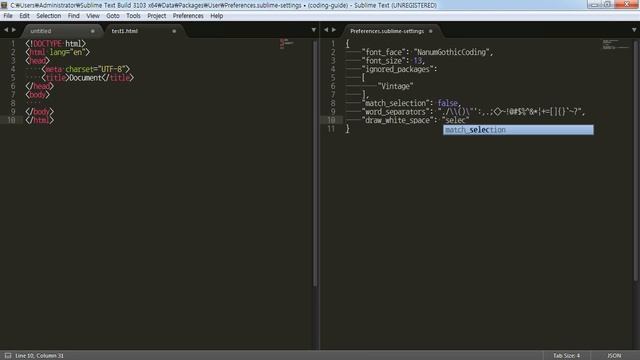
Task: Open the Preferences menu
Action: point(188,16)
